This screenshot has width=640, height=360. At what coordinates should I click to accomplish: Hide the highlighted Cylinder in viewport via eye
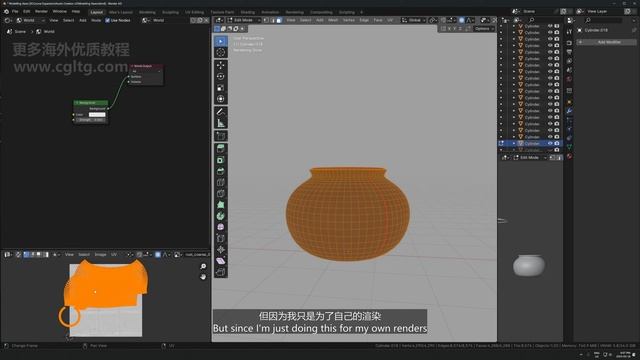pos(550,143)
